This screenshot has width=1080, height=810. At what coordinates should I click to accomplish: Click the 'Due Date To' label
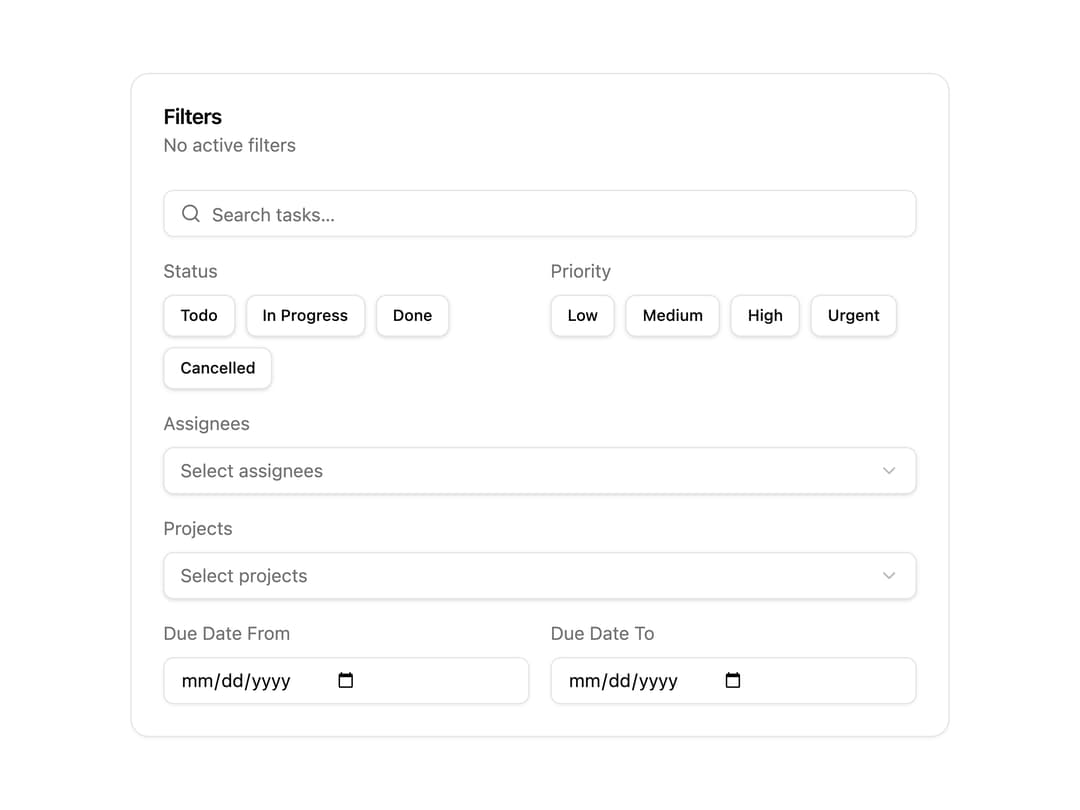(603, 633)
